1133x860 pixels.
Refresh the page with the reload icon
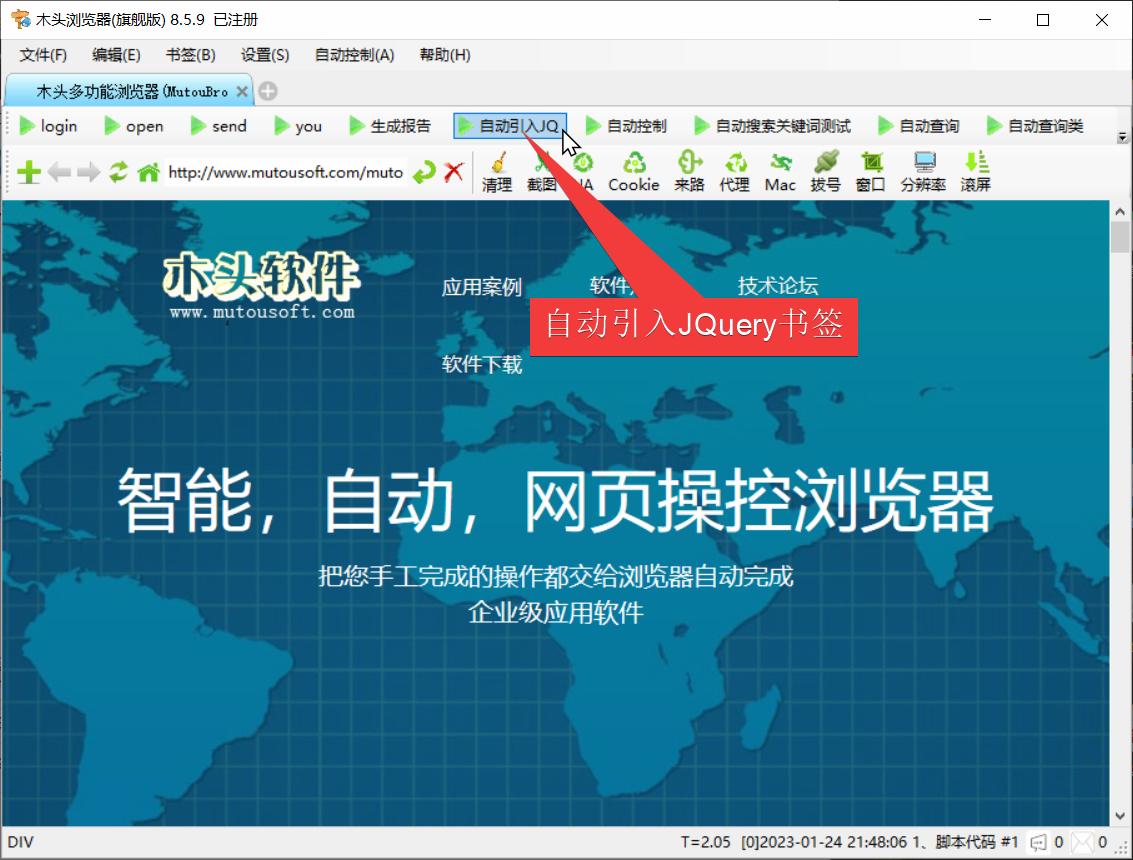tap(120, 172)
